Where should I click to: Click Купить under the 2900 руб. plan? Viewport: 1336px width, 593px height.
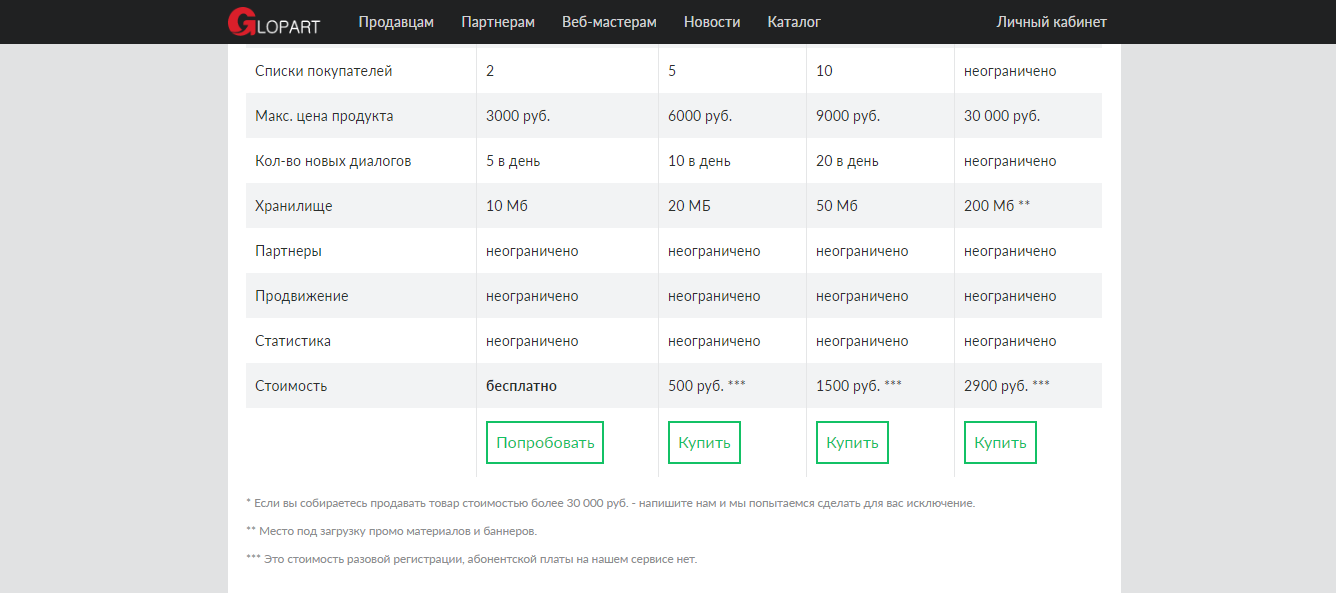(x=1000, y=442)
